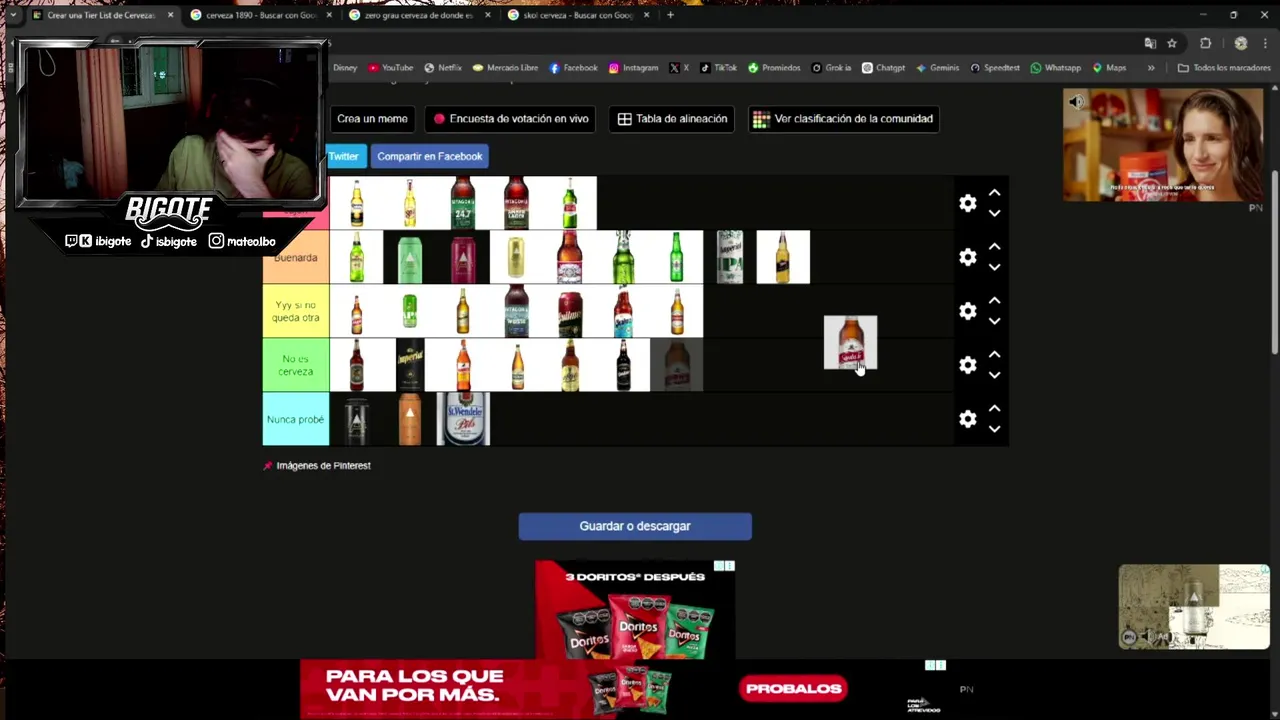The width and height of the screenshot is (1280, 720).
Task: Open the YouTube bookmark
Action: (x=390, y=68)
